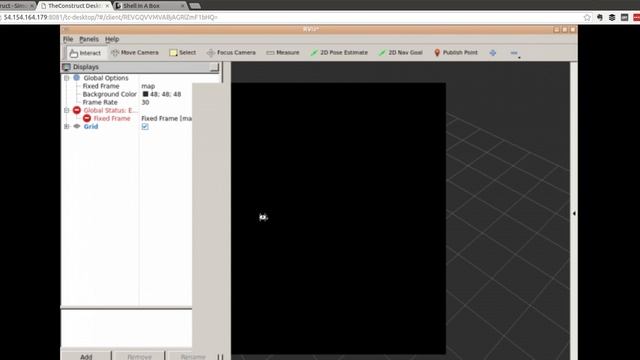Image resolution: width=640 pixels, height=360 pixels.
Task: Open the Help menu
Action: tap(112, 39)
